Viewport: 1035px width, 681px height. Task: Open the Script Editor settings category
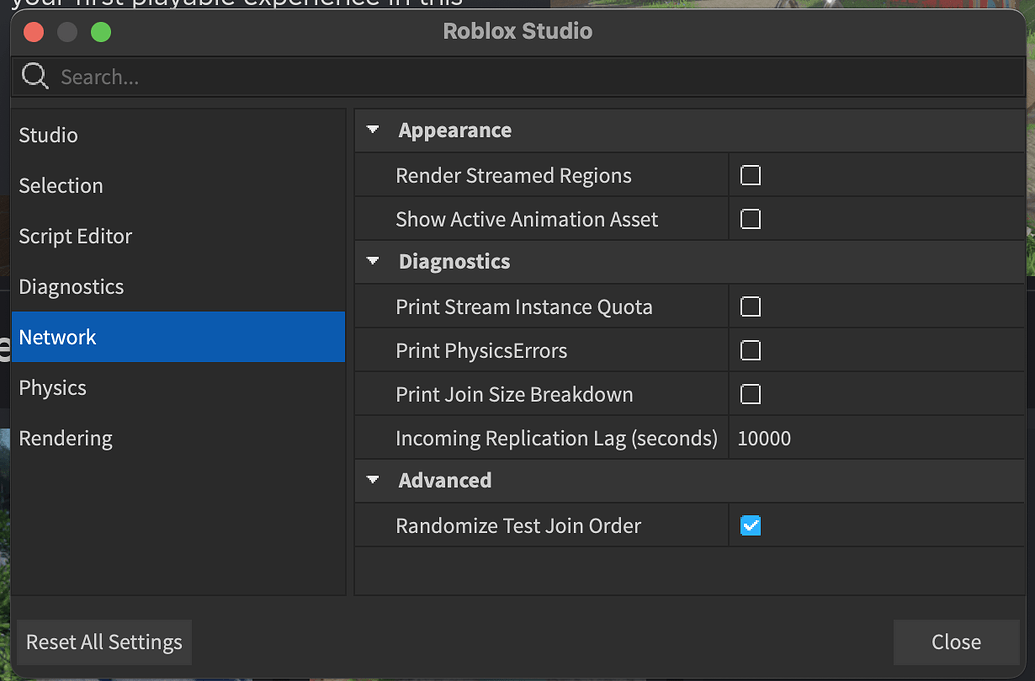coord(178,236)
